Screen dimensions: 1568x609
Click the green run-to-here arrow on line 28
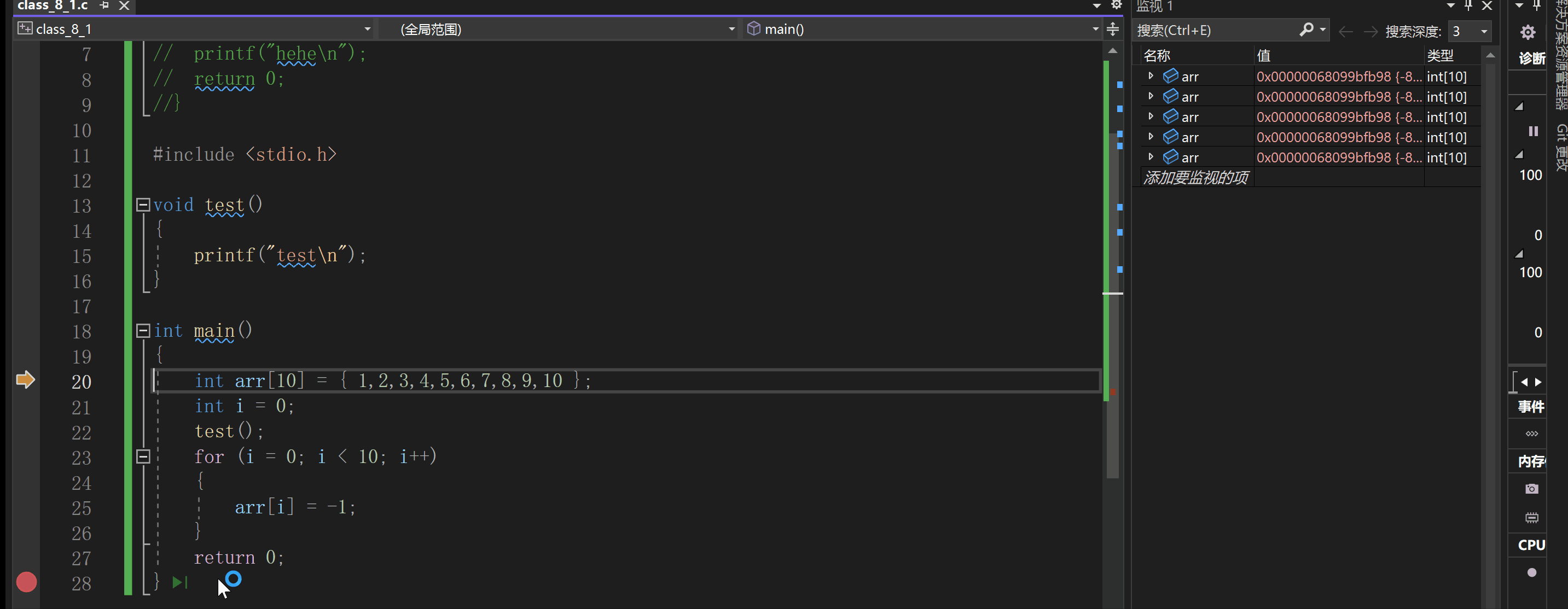179,583
